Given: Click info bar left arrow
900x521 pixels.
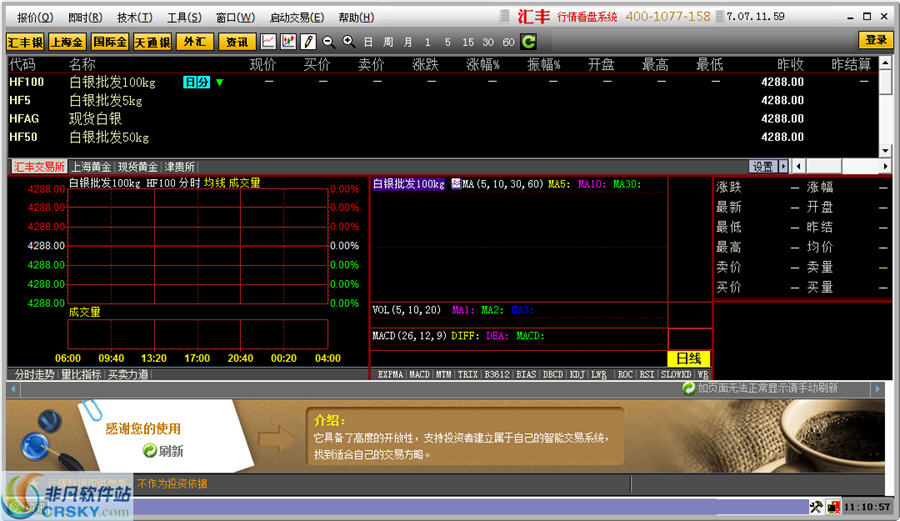Looking at the screenshot, I should click(13, 388).
